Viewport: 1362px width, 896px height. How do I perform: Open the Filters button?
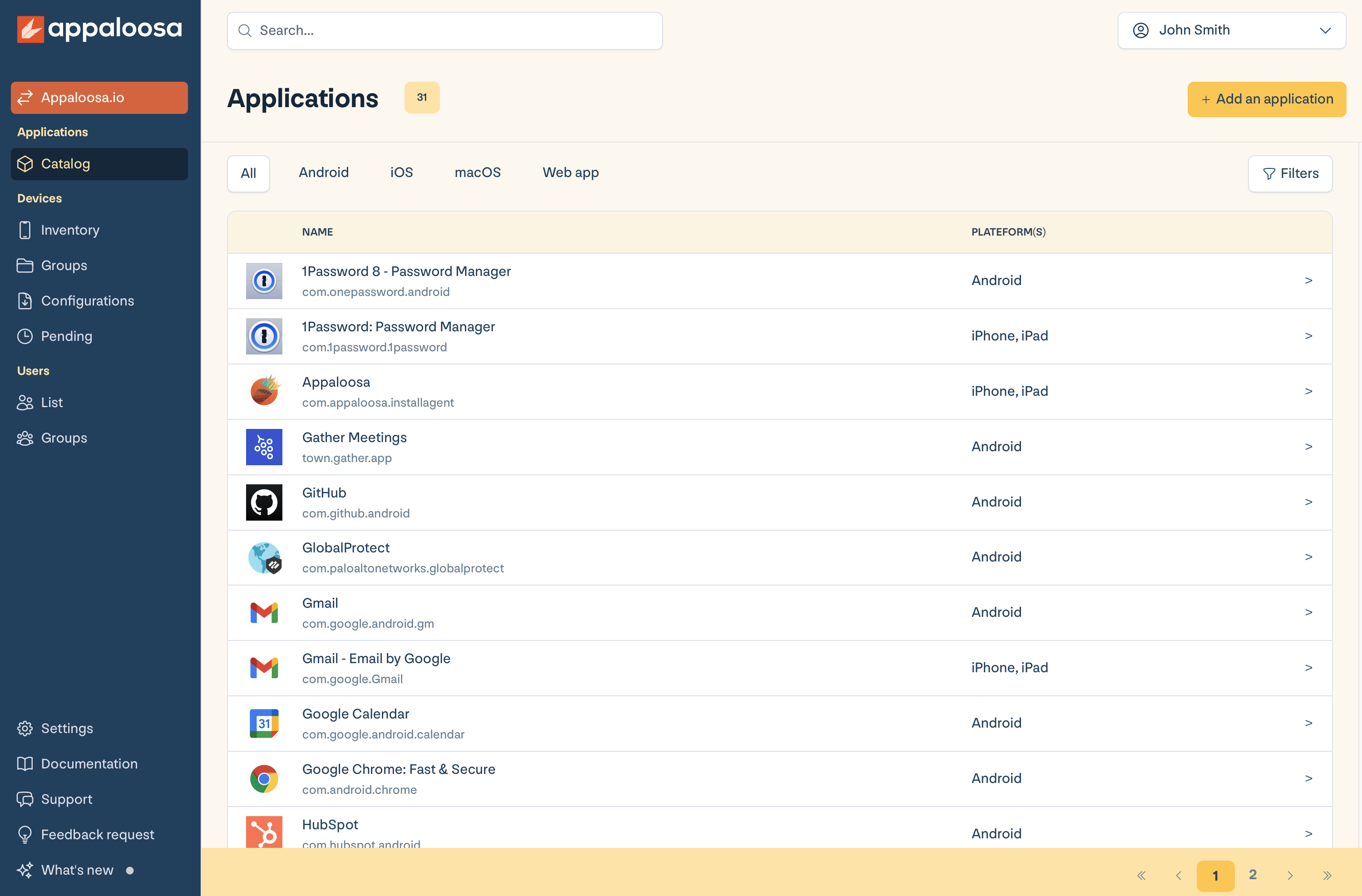[x=1290, y=174]
